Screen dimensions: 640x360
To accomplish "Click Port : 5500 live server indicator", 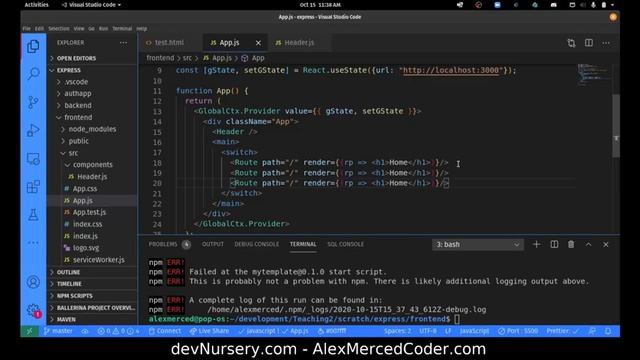I will [x=518, y=331].
